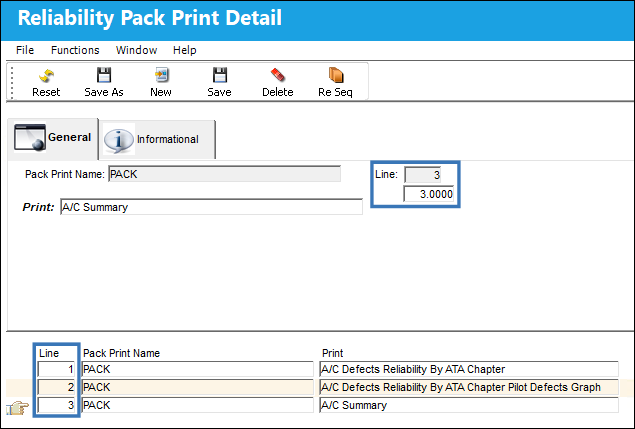Click the Save As floppy icon
This screenshot has width=635, height=429.
point(104,75)
